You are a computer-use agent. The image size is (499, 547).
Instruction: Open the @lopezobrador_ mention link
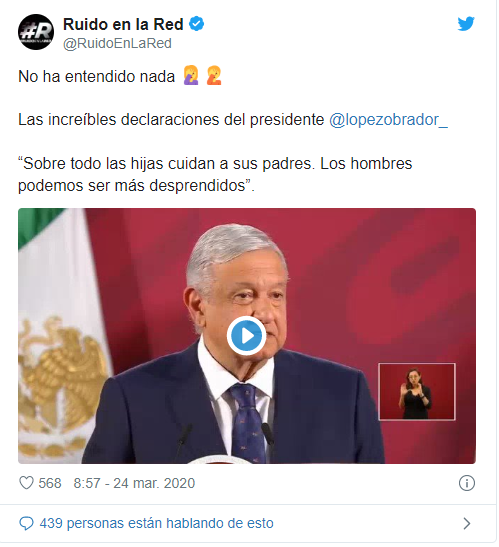coord(388,120)
